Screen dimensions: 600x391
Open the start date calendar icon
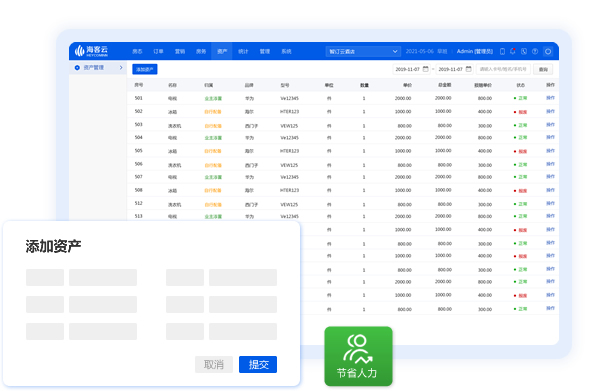(425, 69)
